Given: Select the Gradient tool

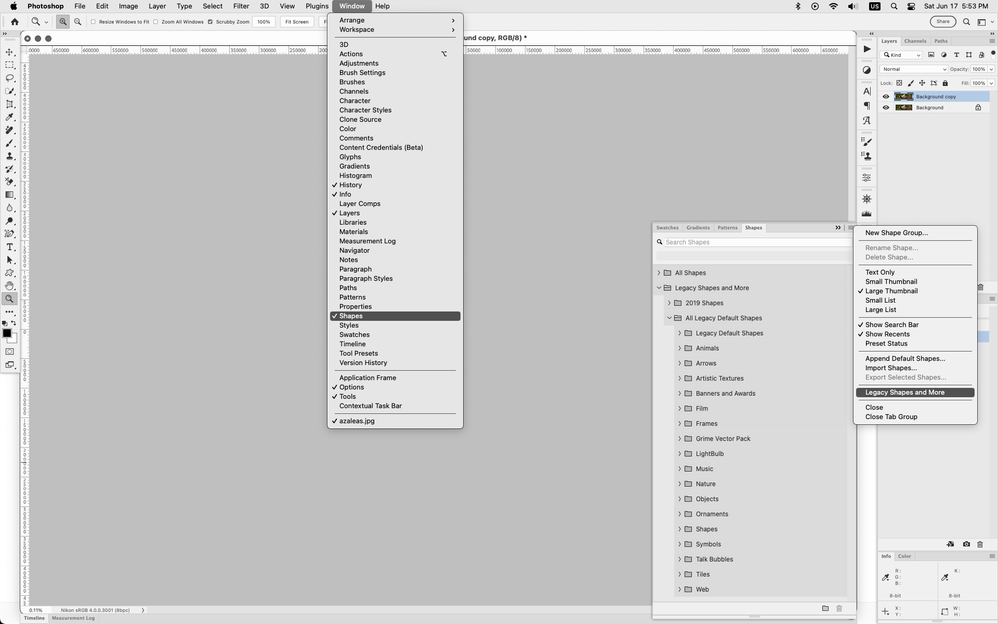Looking at the screenshot, I should coord(10,195).
